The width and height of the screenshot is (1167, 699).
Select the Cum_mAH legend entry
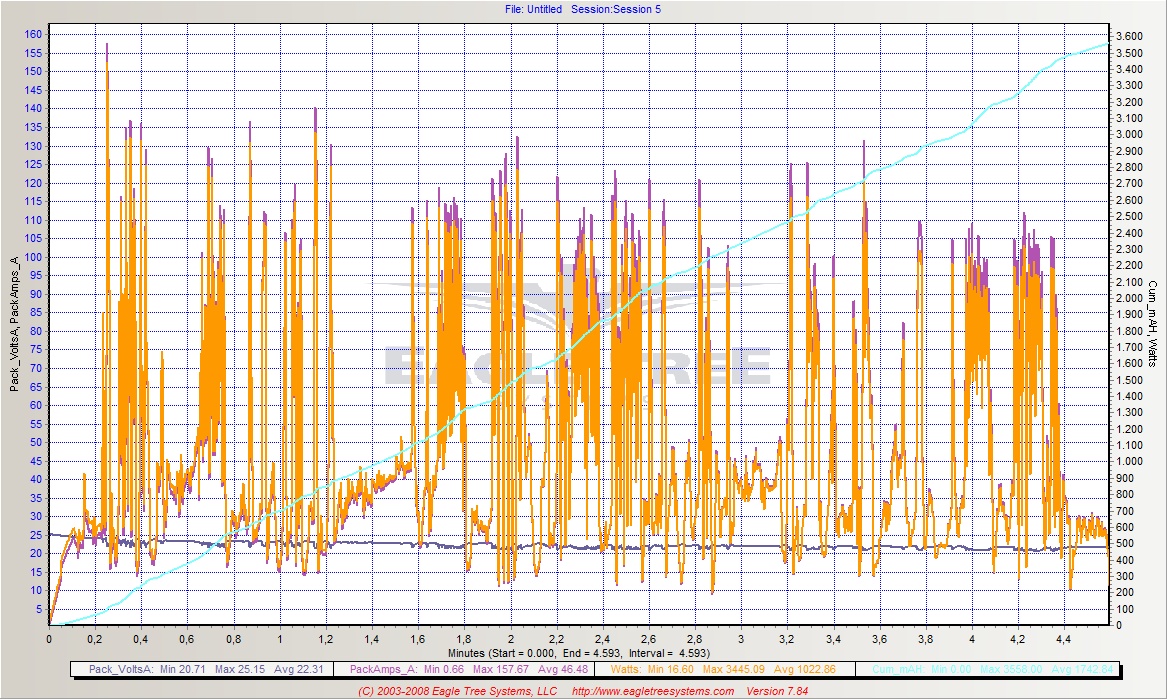coord(992,669)
